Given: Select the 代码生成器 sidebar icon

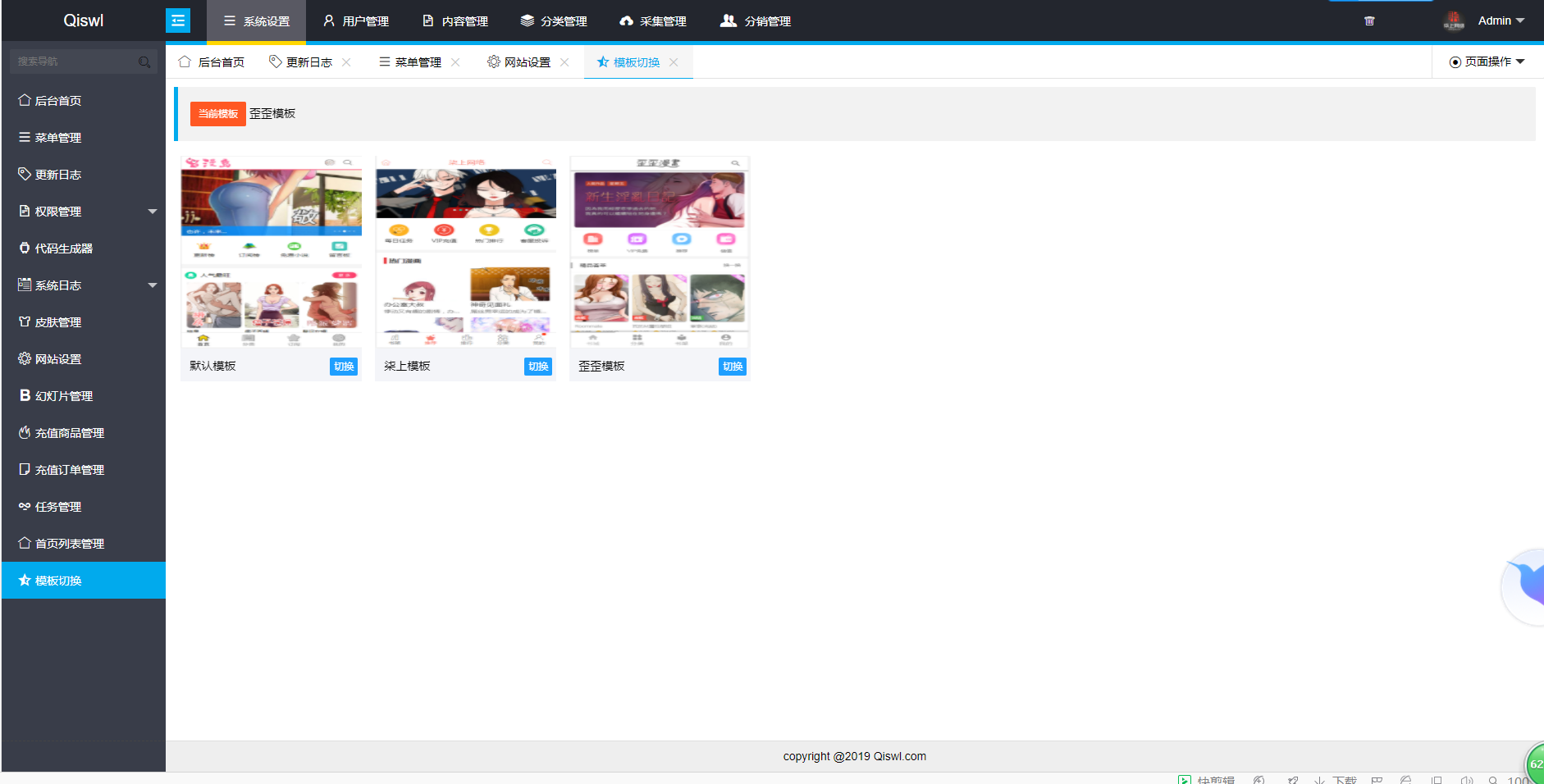Looking at the screenshot, I should pos(25,248).
